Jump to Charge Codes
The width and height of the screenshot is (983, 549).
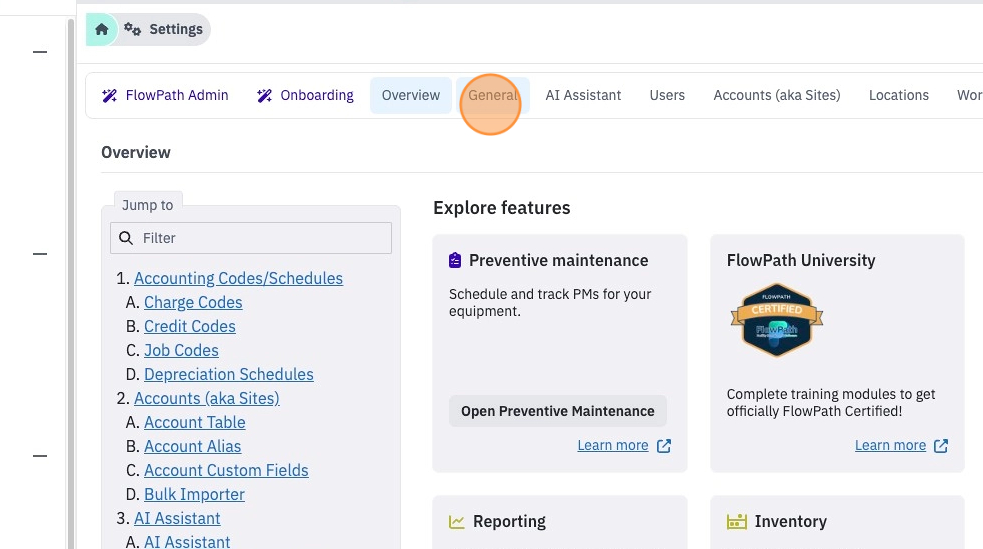click(193, 302)
